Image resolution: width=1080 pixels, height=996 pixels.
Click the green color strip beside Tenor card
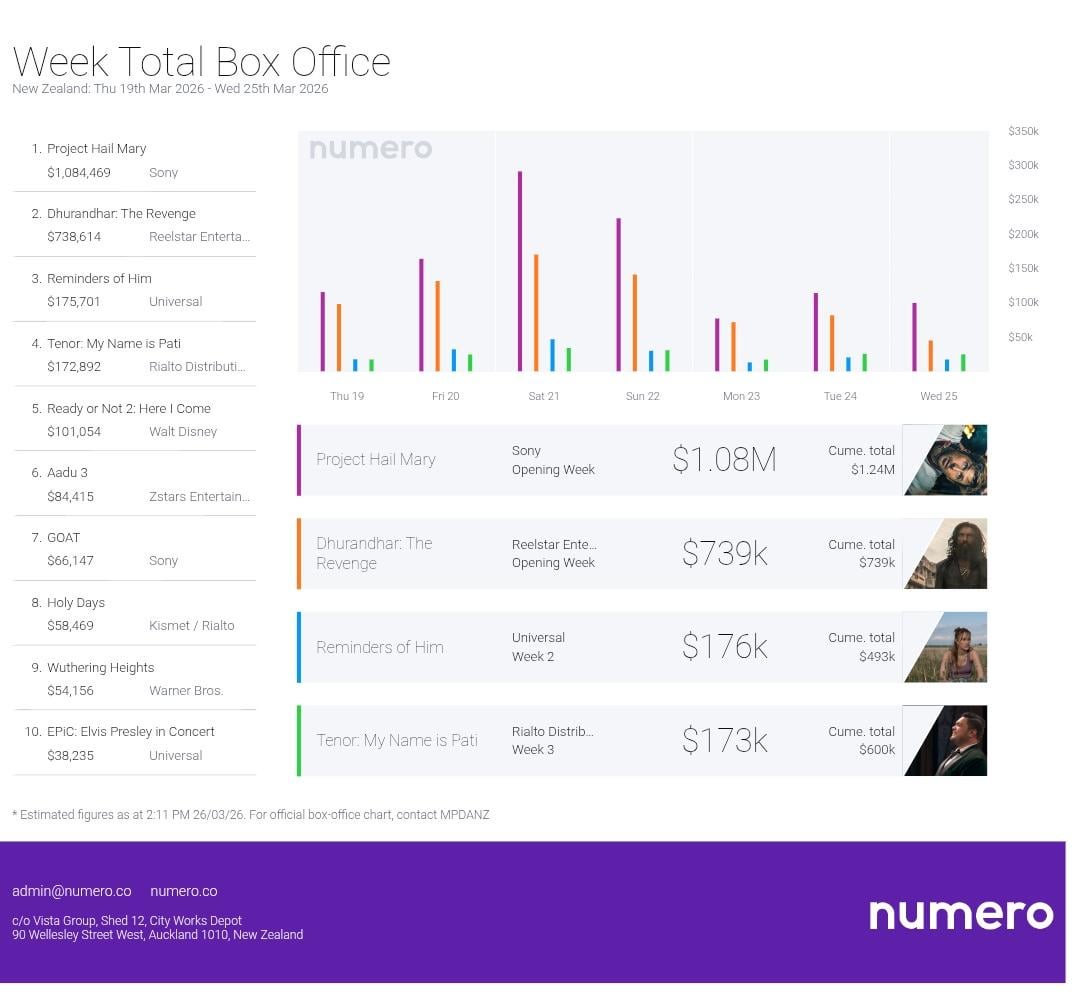pos(299,740)
